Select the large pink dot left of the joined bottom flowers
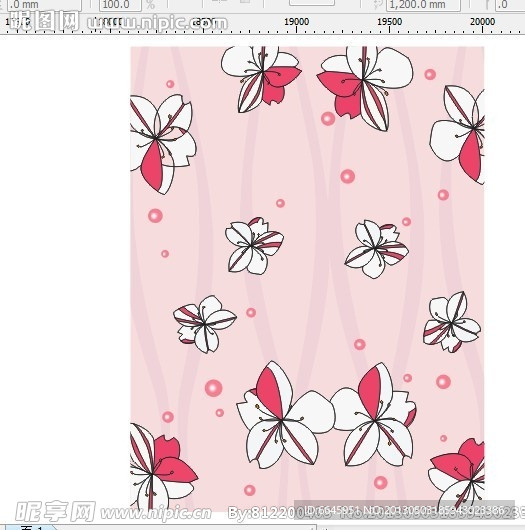This screenshot has height=530, width=525. [x=213, y=388]
